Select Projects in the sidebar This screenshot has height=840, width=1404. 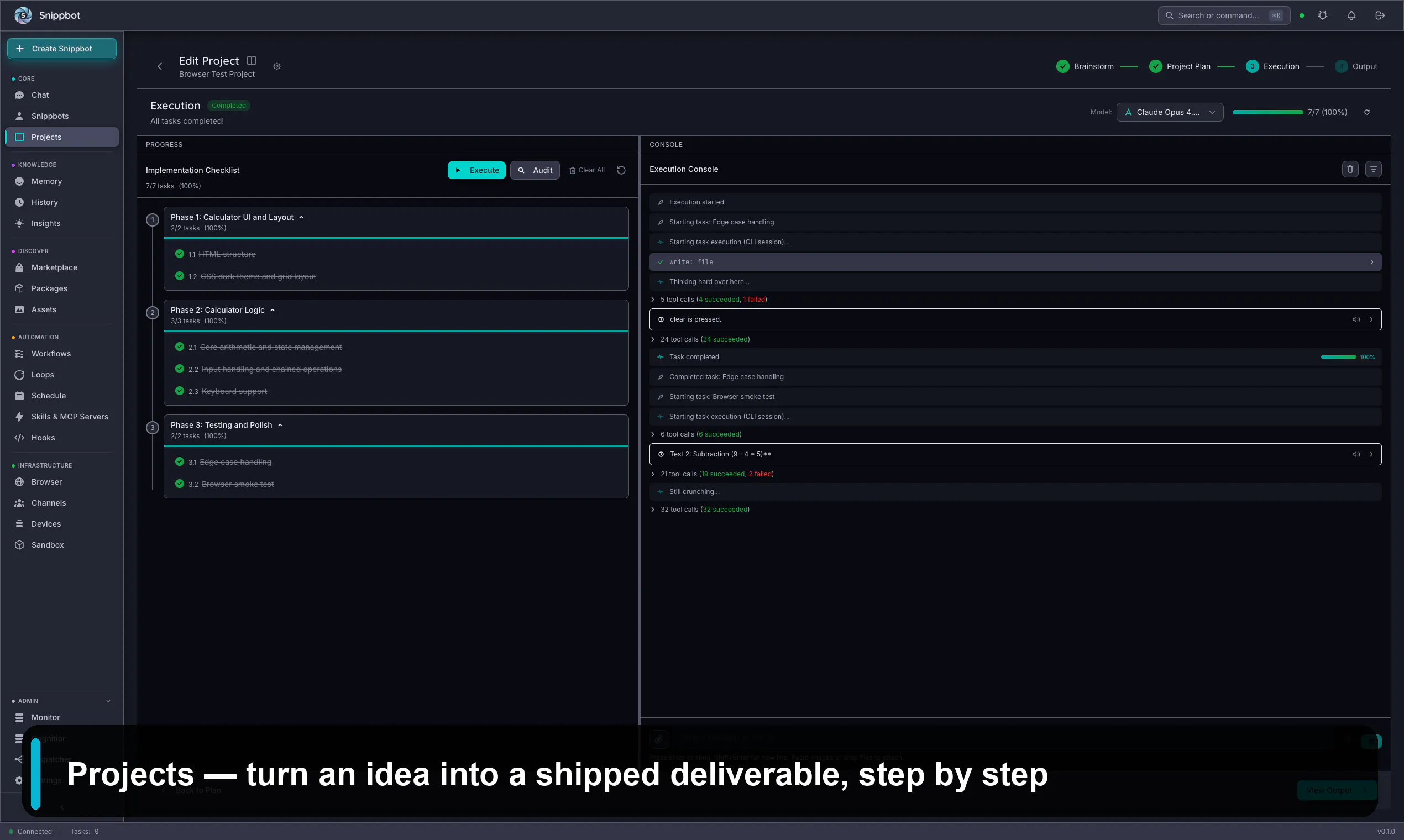click(x=61, y=137)
